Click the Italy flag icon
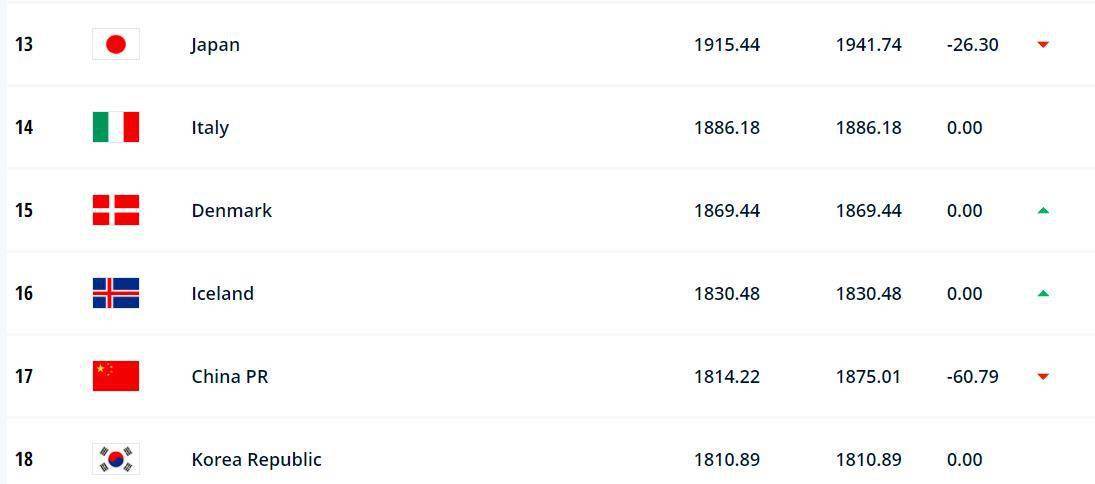Image resolution: width=1095 pixels, height=484 pixels. pos(116,127)
